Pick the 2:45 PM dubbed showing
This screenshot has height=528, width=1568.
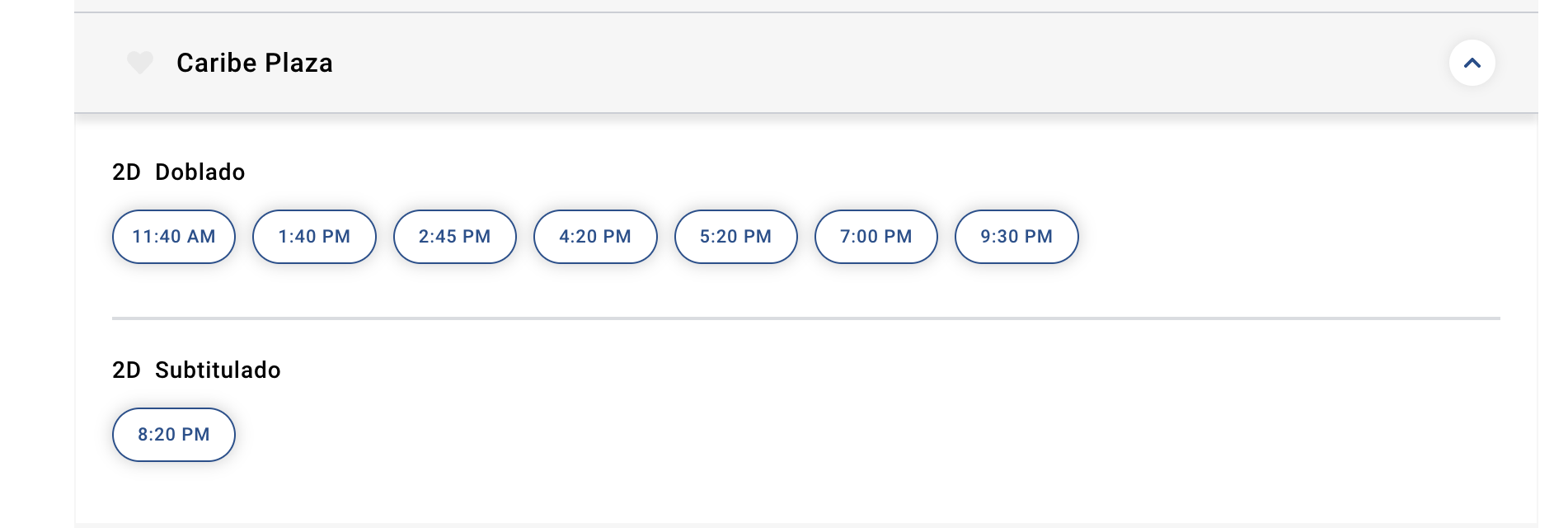tap(455, 237)
